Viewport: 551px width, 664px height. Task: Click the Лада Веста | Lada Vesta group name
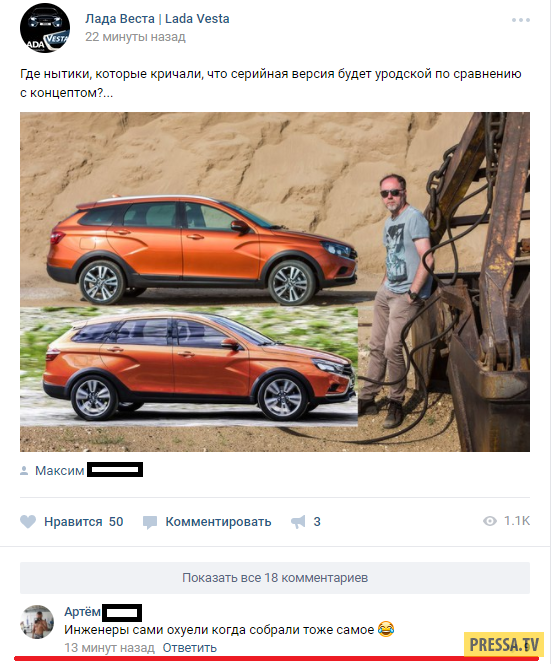[157, 19]
